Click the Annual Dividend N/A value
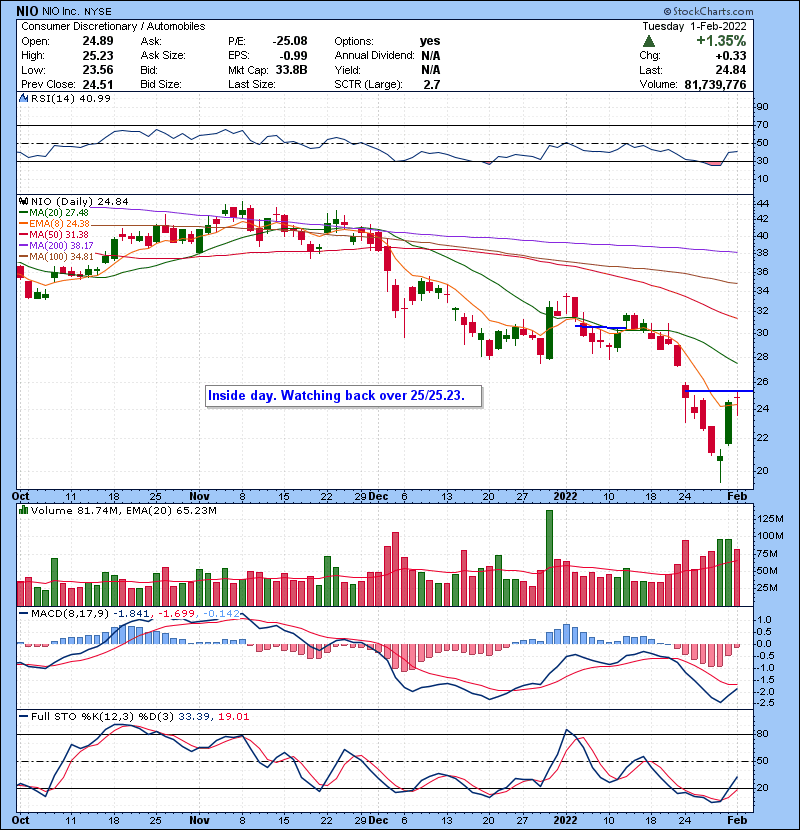This screenshot has height=830, width=800. point(430,55)
